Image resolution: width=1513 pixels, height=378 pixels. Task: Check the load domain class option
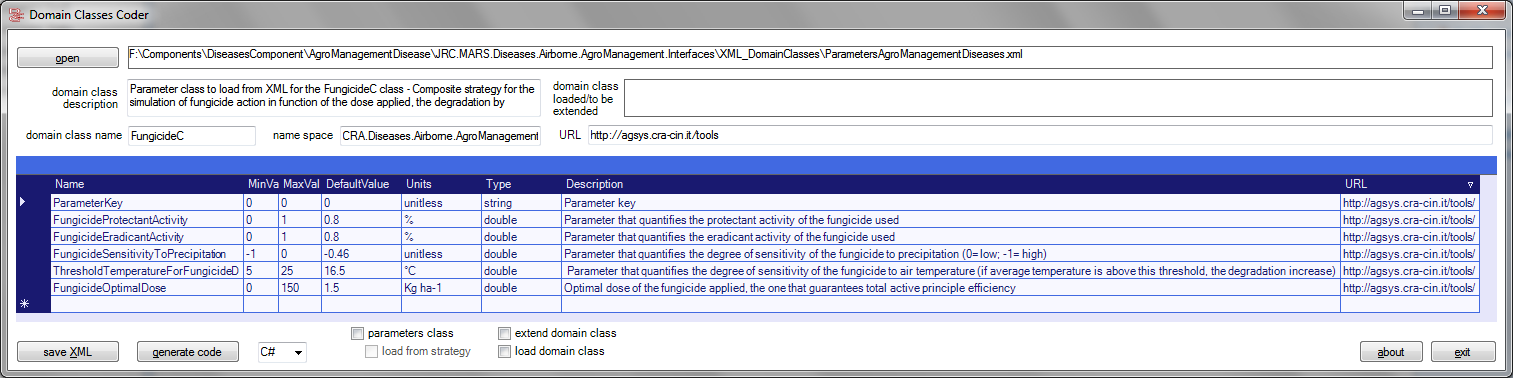(505, 351)
